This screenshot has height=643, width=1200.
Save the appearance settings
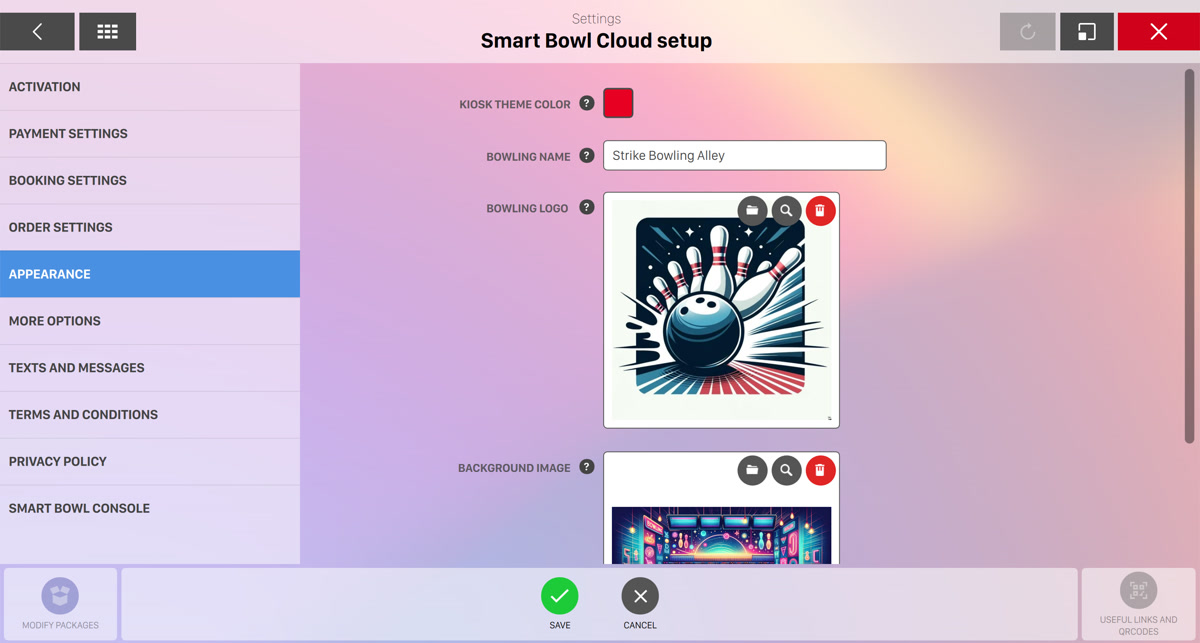tap(560, 596)
